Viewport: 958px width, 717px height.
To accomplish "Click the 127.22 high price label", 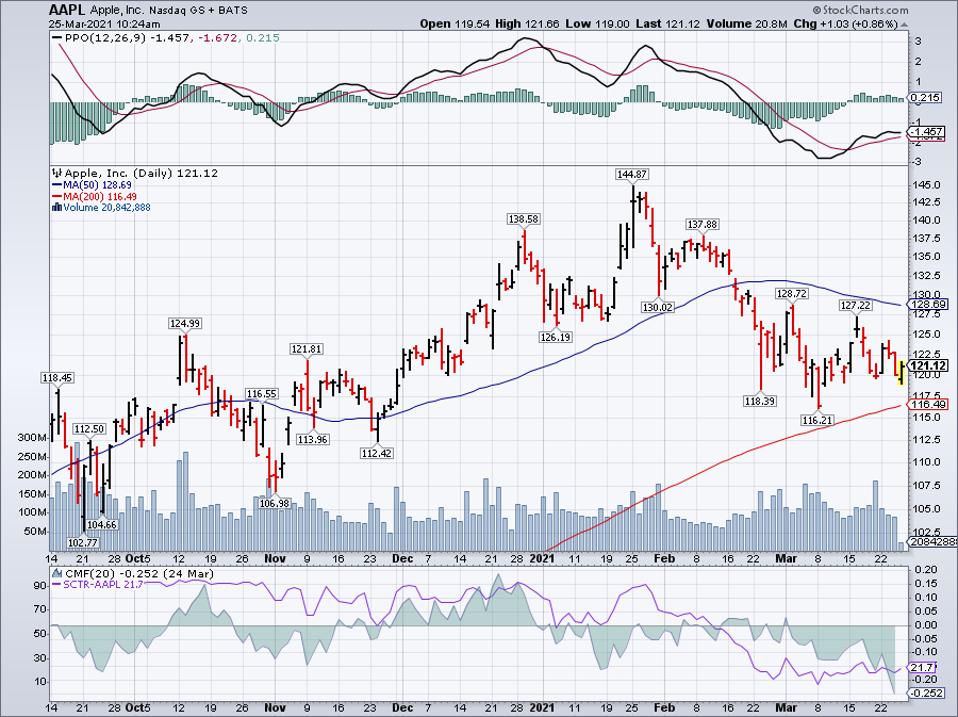I will pos(856,305).
